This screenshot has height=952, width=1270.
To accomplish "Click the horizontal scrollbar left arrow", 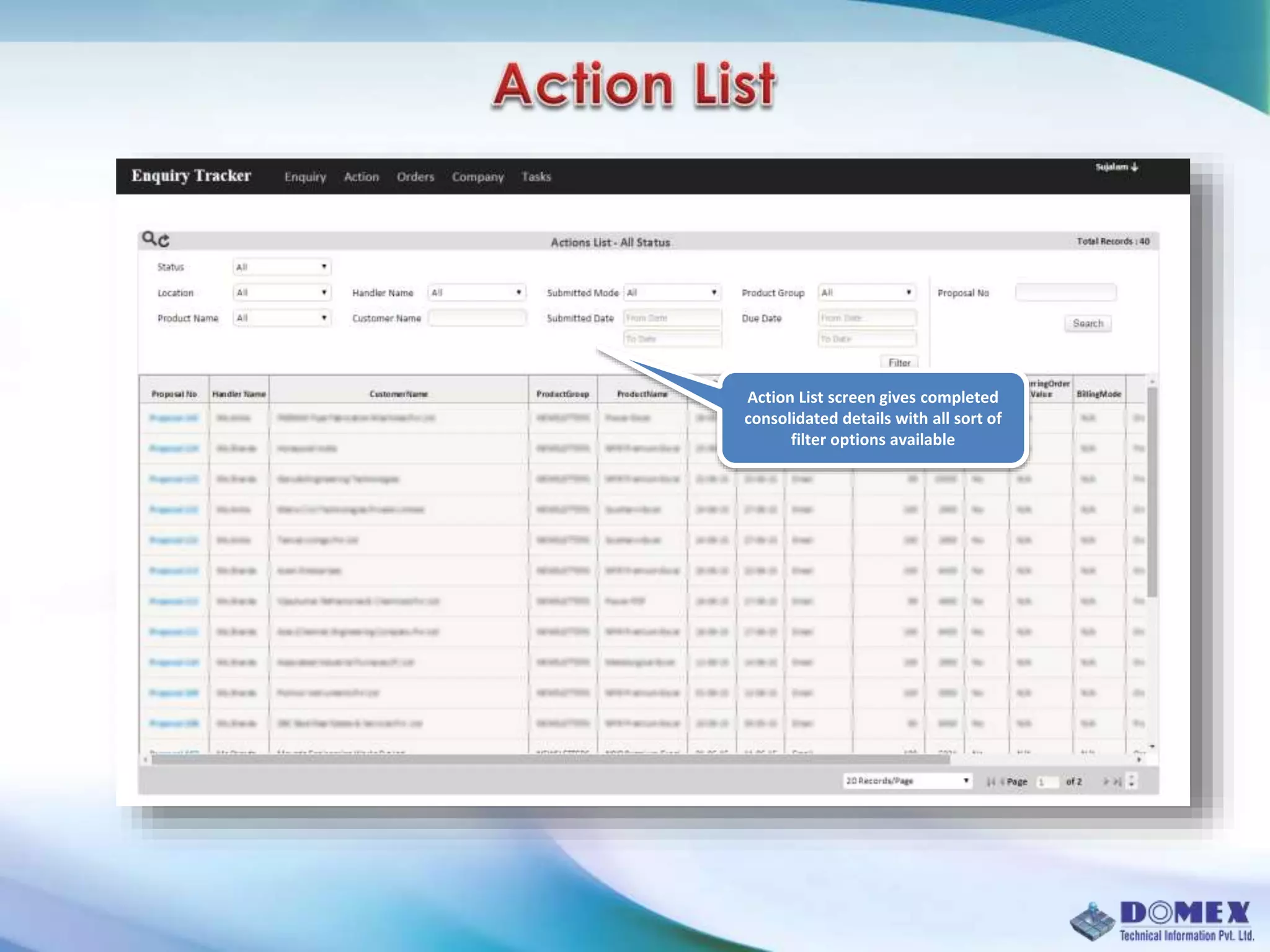I will tap(145, 759).
